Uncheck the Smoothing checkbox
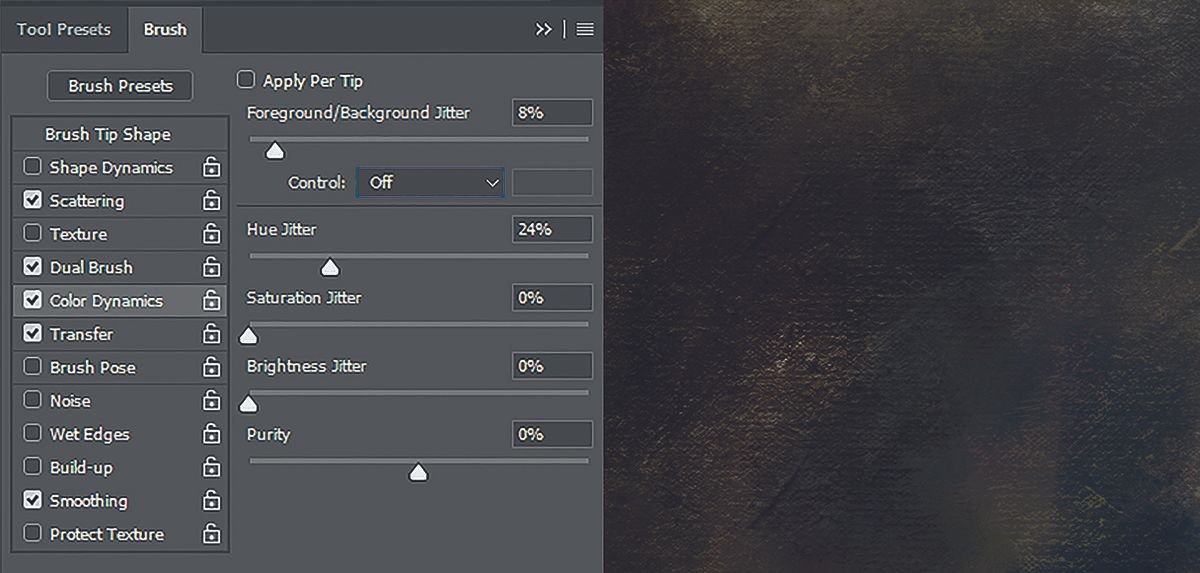Image resolution: width=1200 pixels, height=573 pixels. (x=33, y=501)
